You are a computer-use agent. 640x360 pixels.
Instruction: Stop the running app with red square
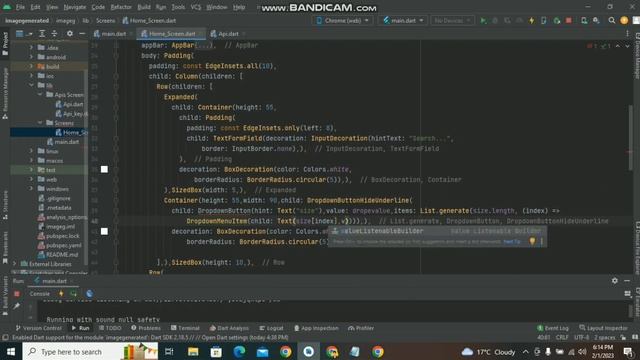[569, 20]
